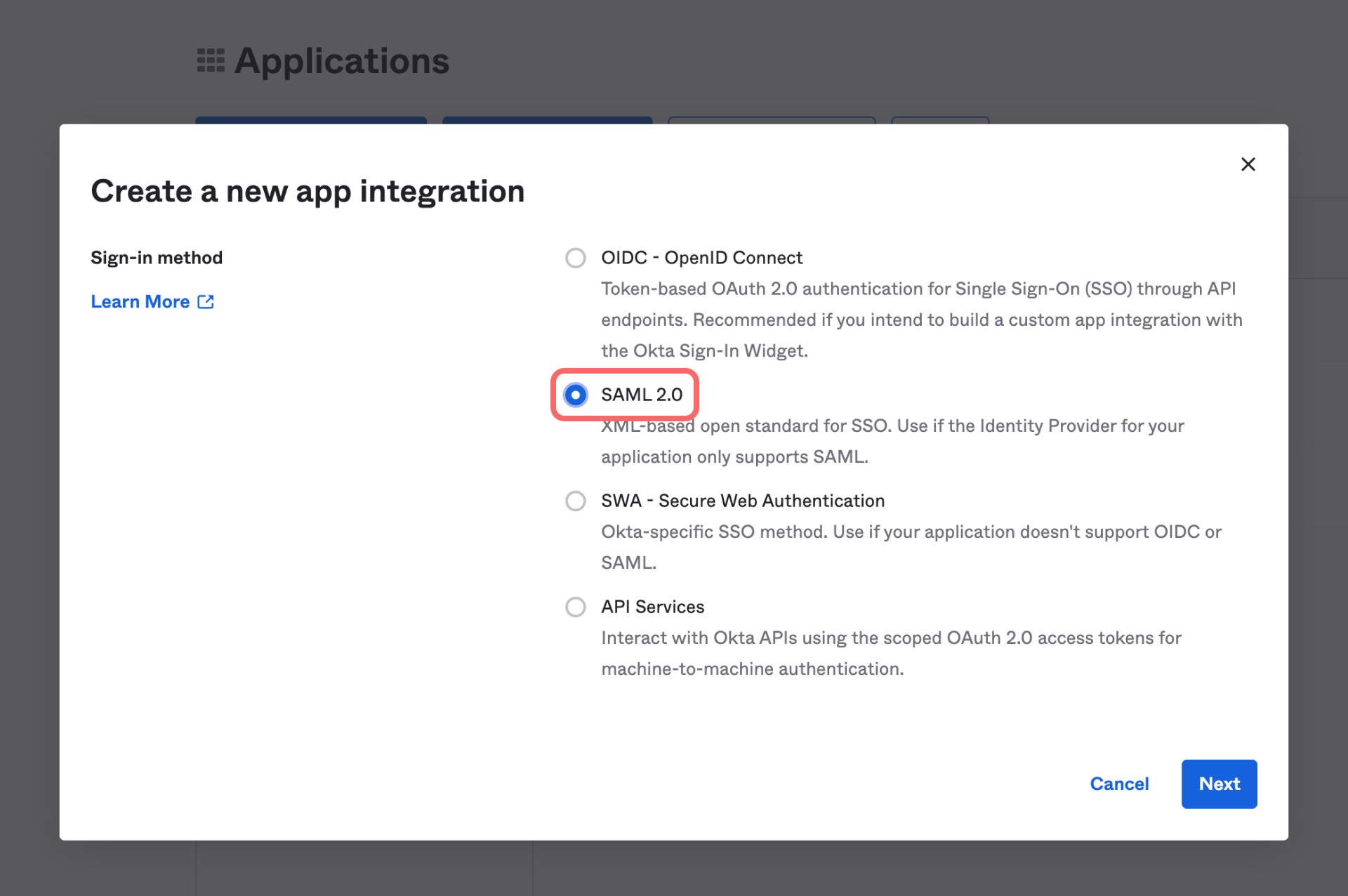This screenshot has width=1348, height=896.
Task: Click the Sign-in method heading
Action: point(156,257)
